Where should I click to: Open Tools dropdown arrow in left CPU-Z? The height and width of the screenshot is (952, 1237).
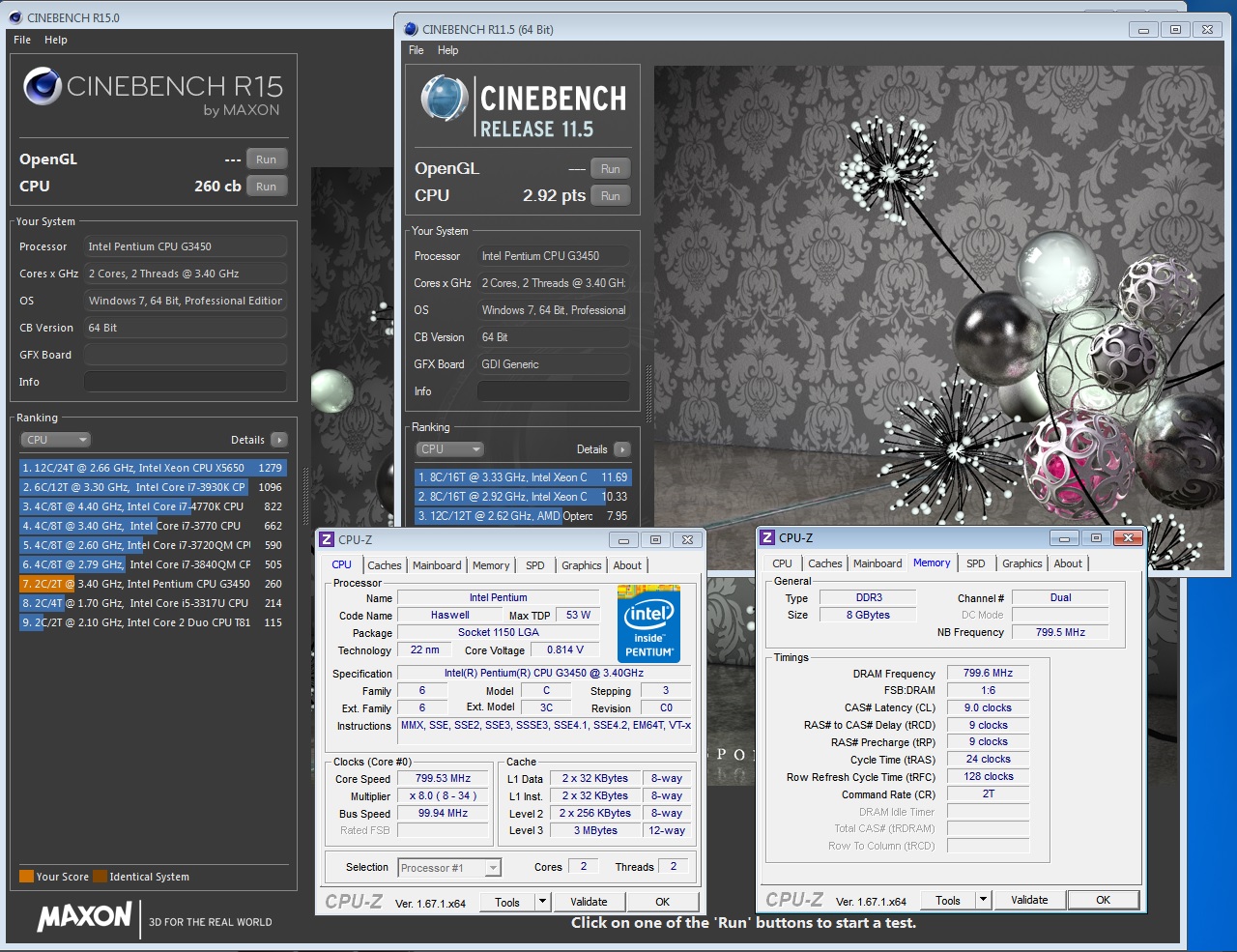click(542, 902)
